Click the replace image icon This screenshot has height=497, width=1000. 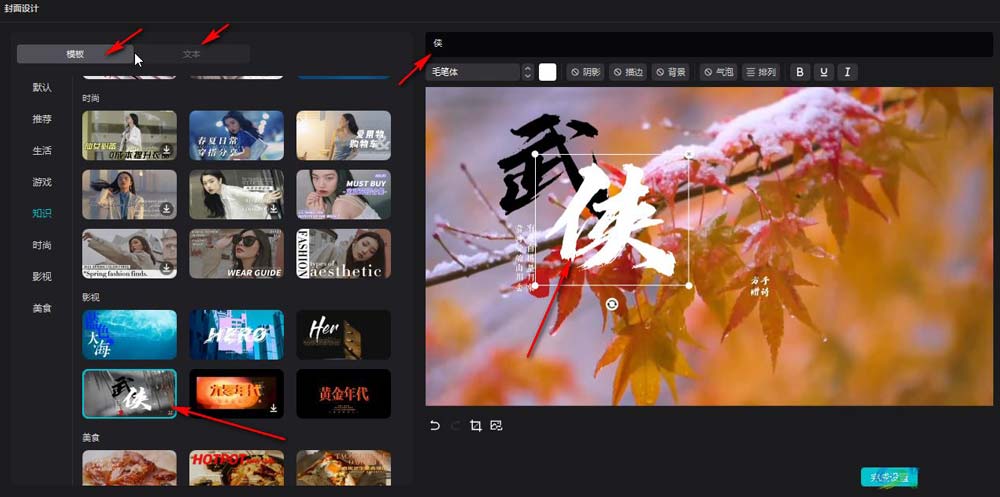497,426
